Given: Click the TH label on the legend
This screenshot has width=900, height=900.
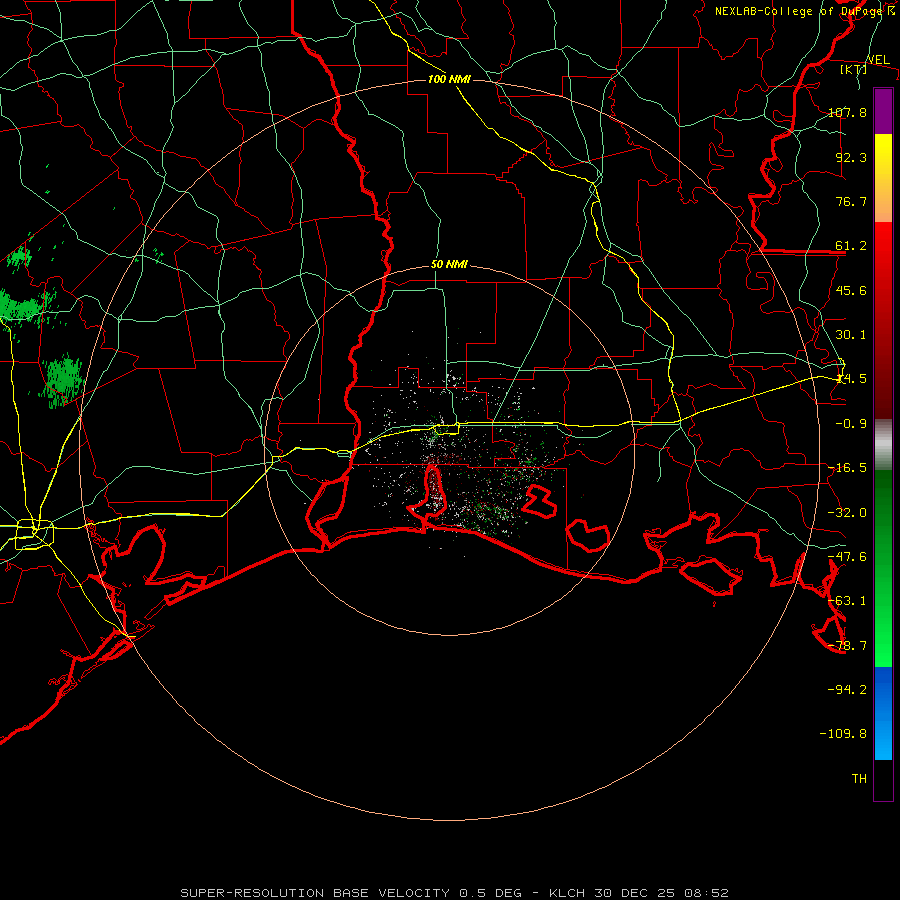Looking at the screenshot, I should click(859, 778).
